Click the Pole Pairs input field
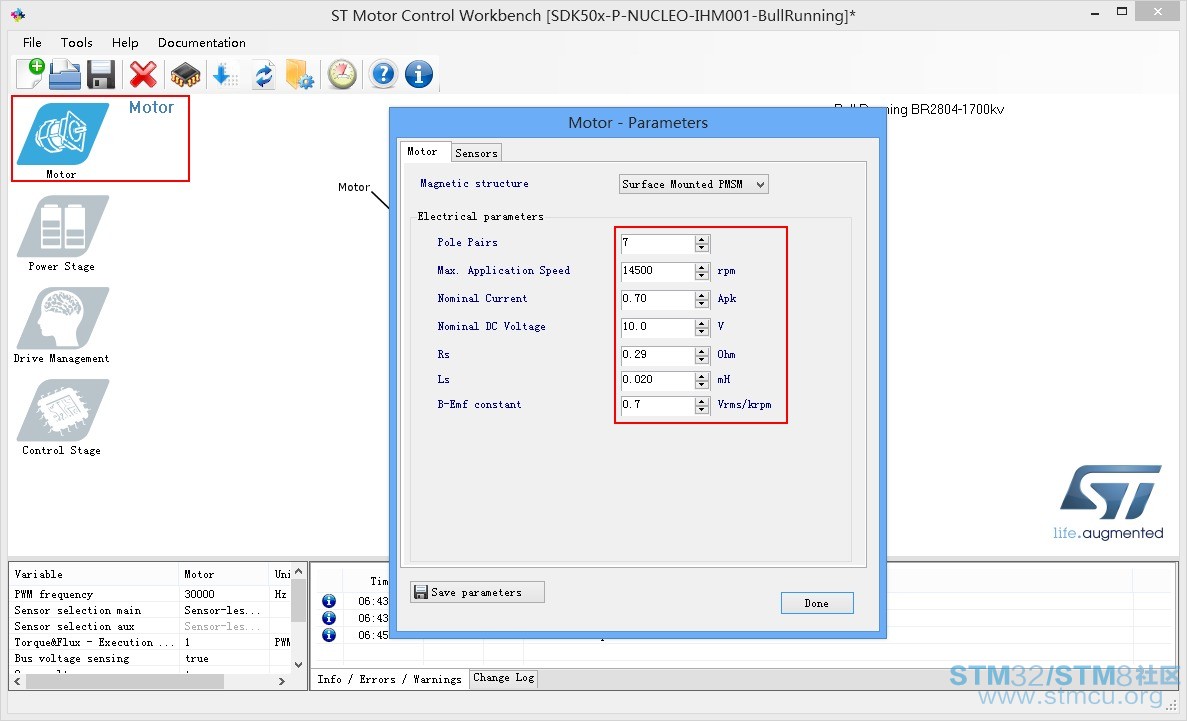The height and width of the screenshot is (721, 1187). point(657,243)
